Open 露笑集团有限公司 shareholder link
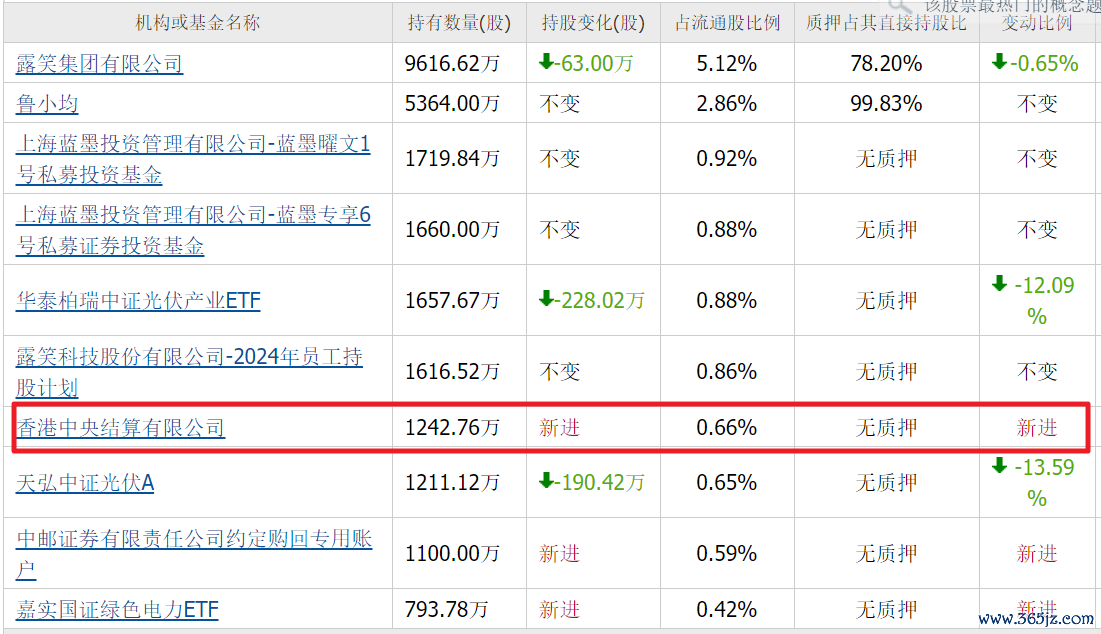This screenshot has height=634, width=1101. pyautogui.click(x=99, y=64)
